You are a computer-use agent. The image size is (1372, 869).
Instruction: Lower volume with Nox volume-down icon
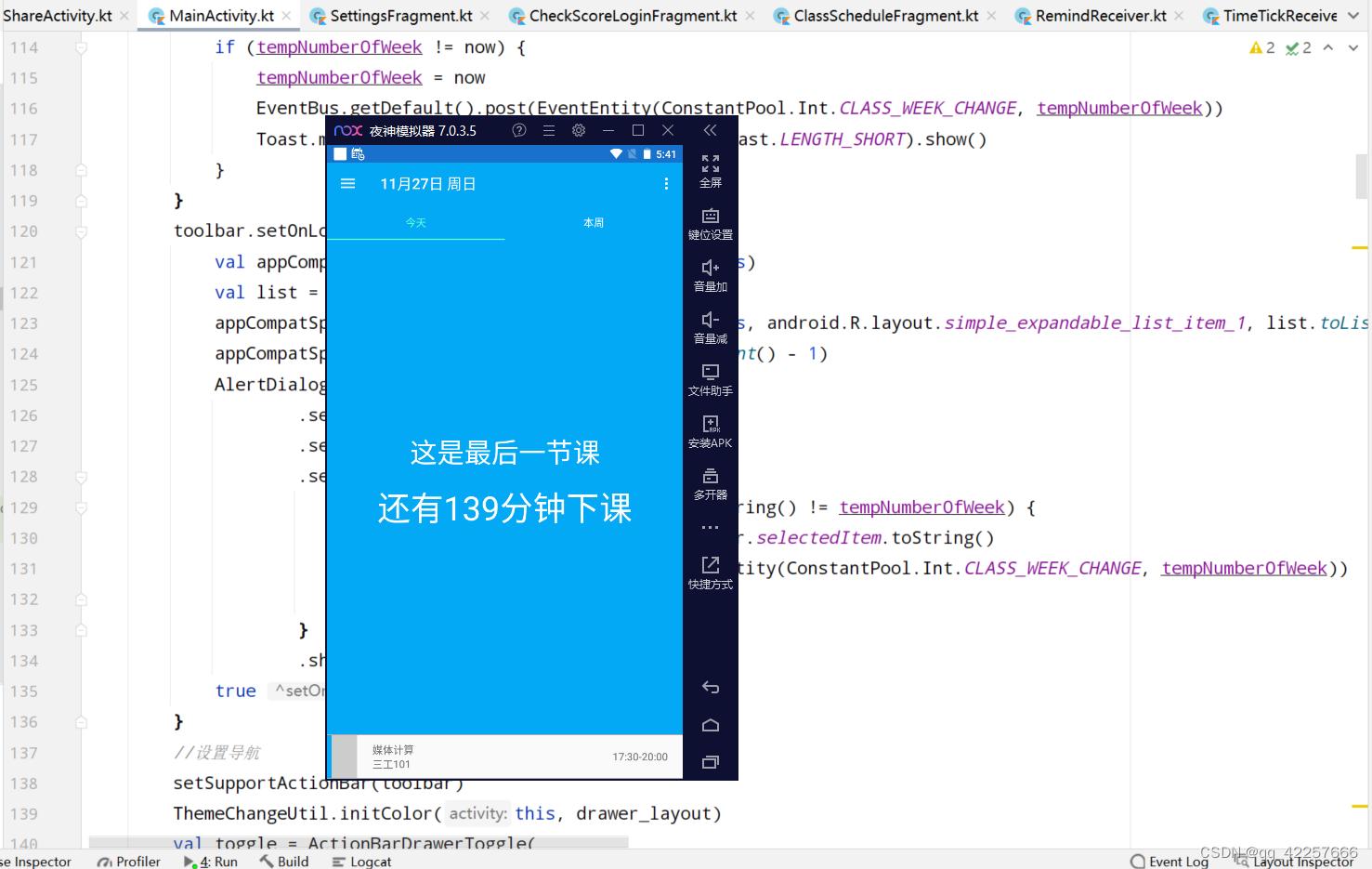click(711, 320)
